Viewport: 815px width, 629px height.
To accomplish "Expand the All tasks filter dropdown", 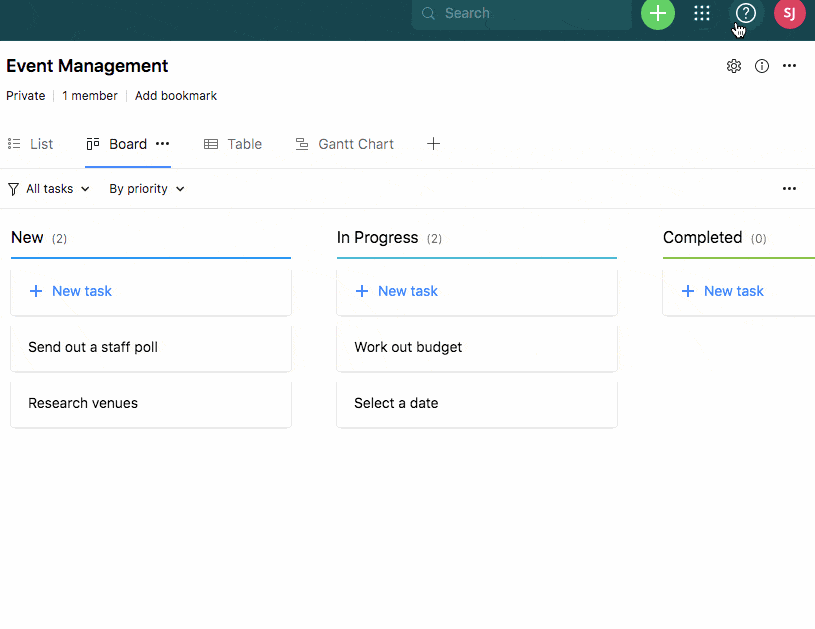I will [x=49, y=189].
